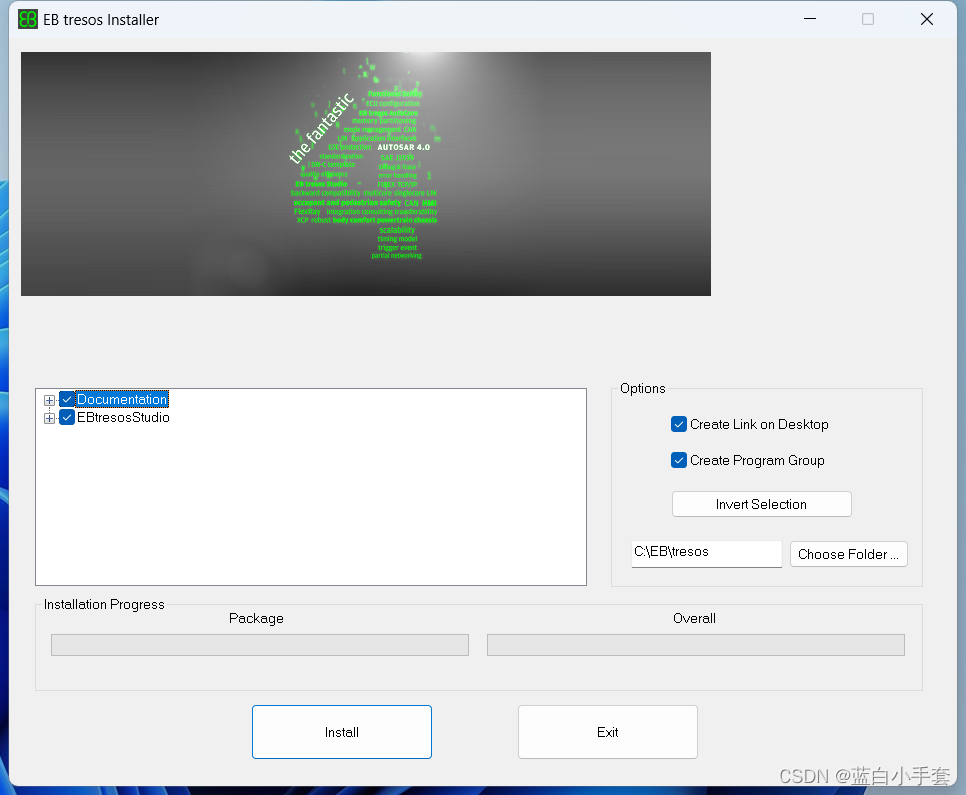The image size is (966, 795).
Task: Uncheck the EBtresosStudio checkbox
Action: coord(67,418)
